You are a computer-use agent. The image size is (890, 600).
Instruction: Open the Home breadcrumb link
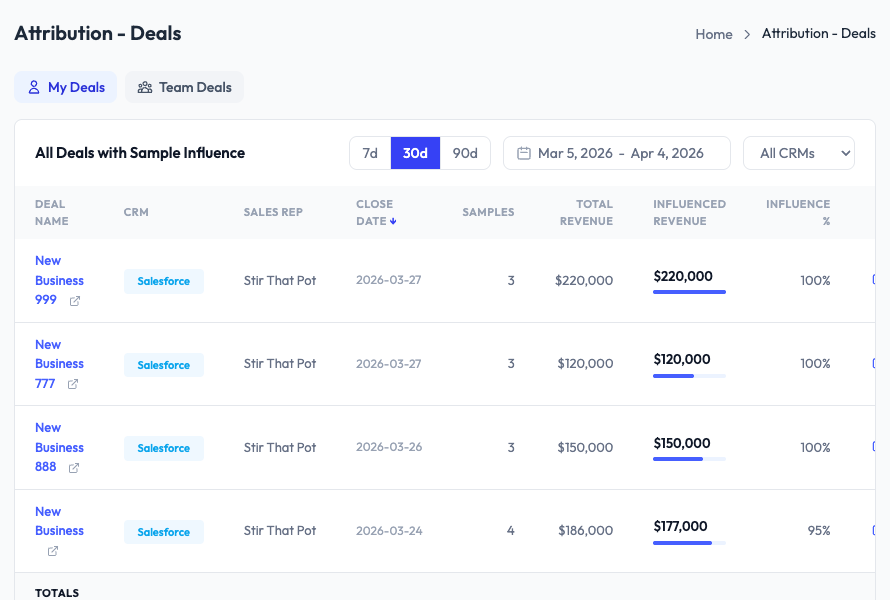(713, 34)
